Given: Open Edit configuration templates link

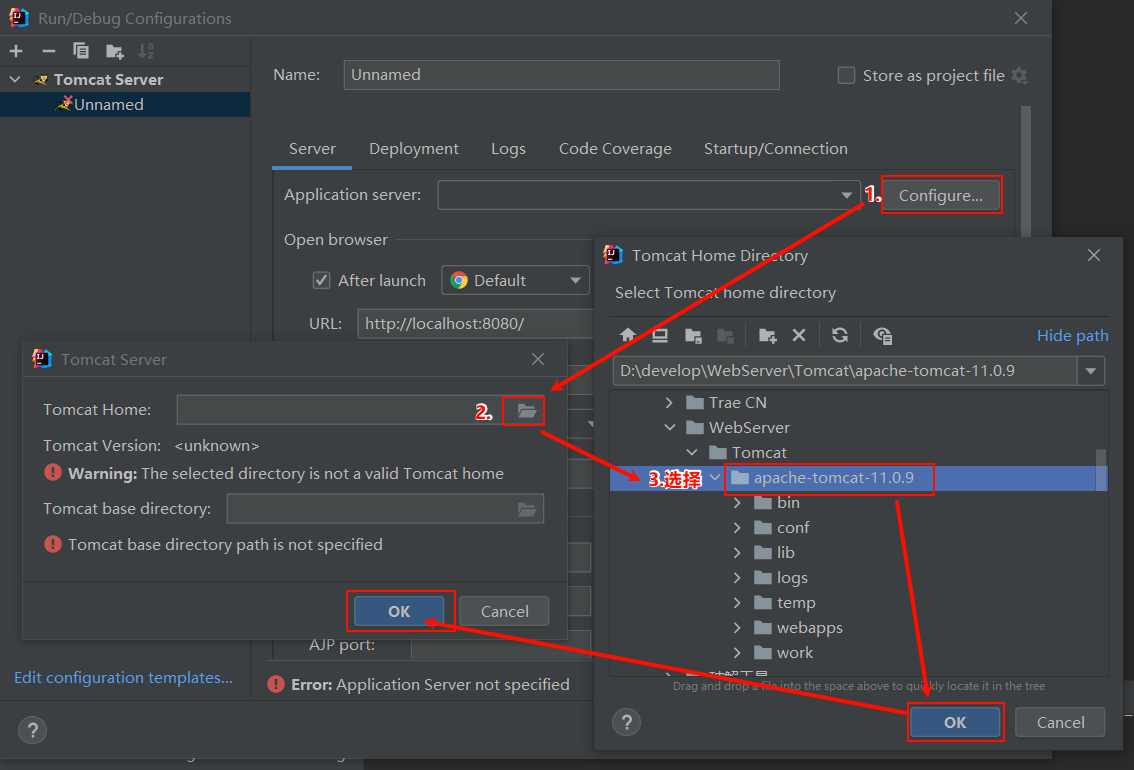Looking at the screenshot, I should 124,677.
